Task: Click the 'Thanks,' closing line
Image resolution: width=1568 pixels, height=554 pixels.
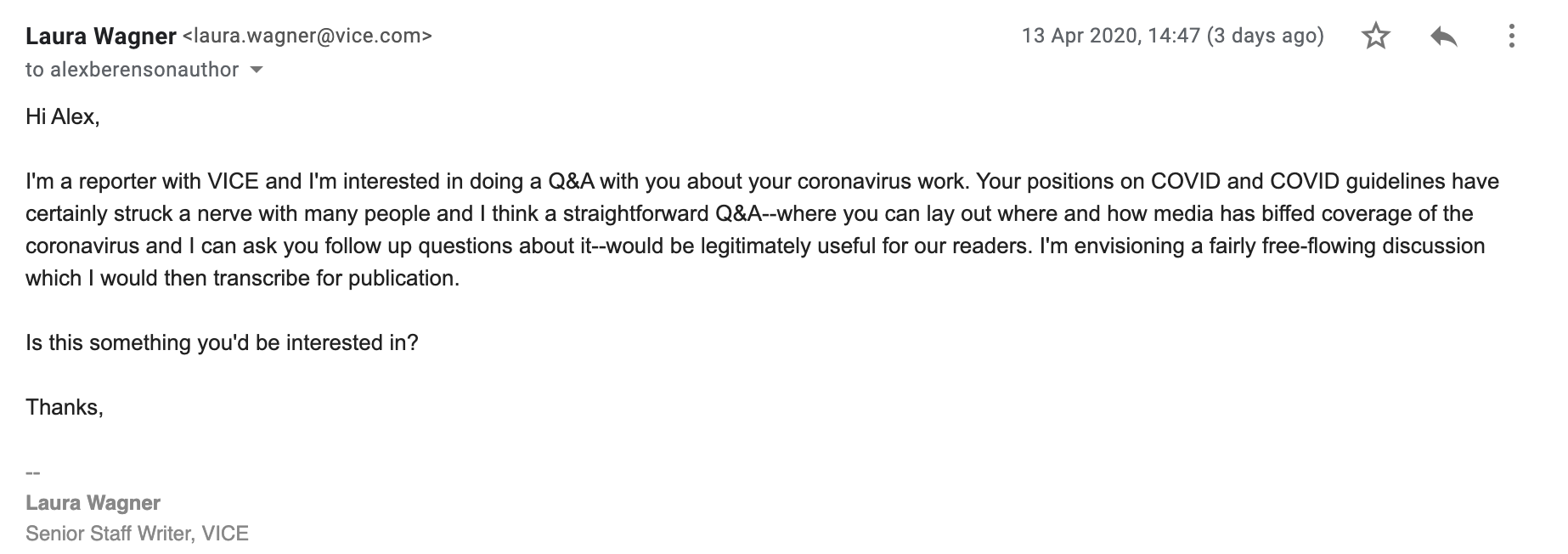Action: (x=65, y=407)
